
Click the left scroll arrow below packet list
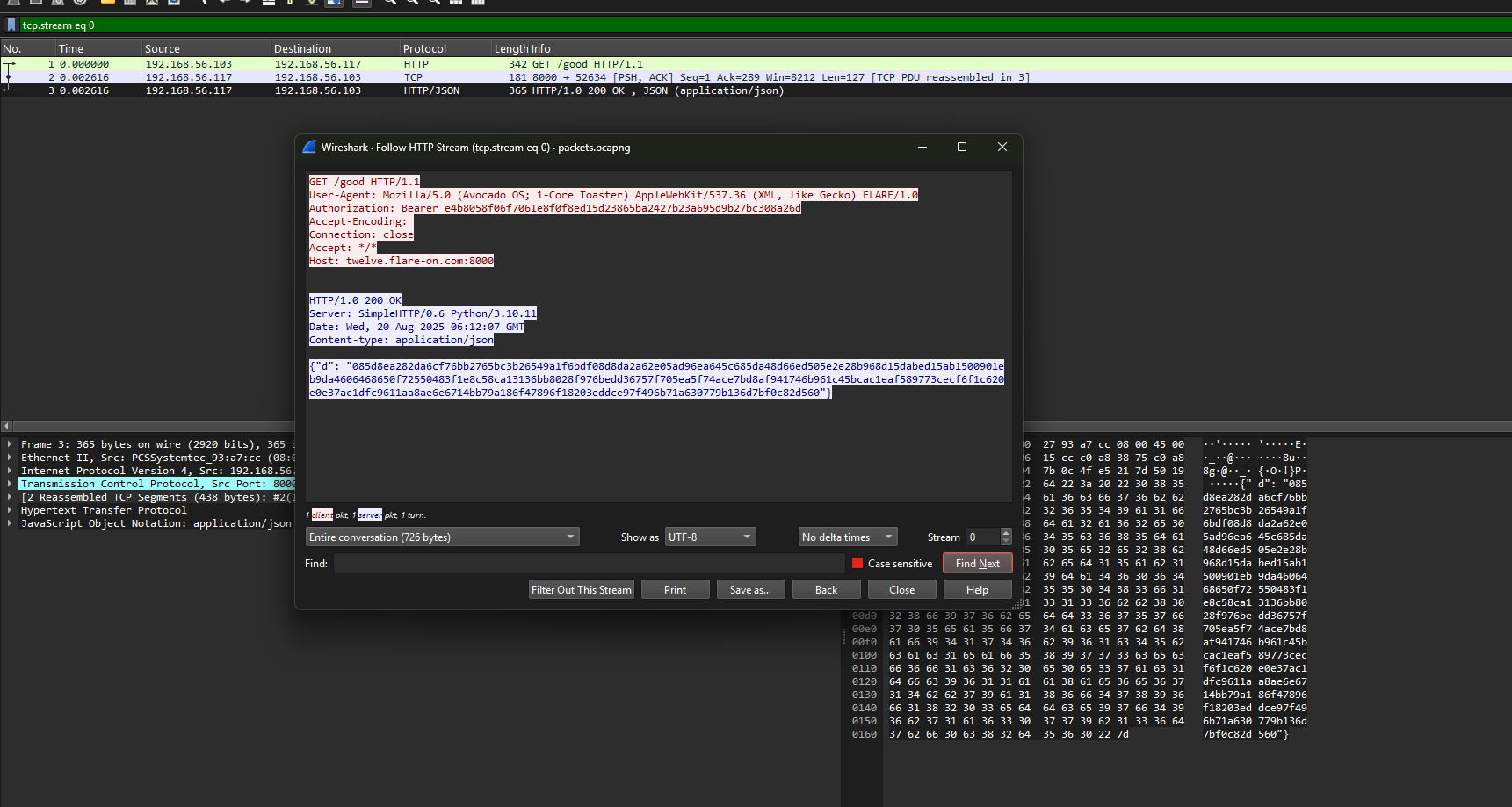[7, 426]
